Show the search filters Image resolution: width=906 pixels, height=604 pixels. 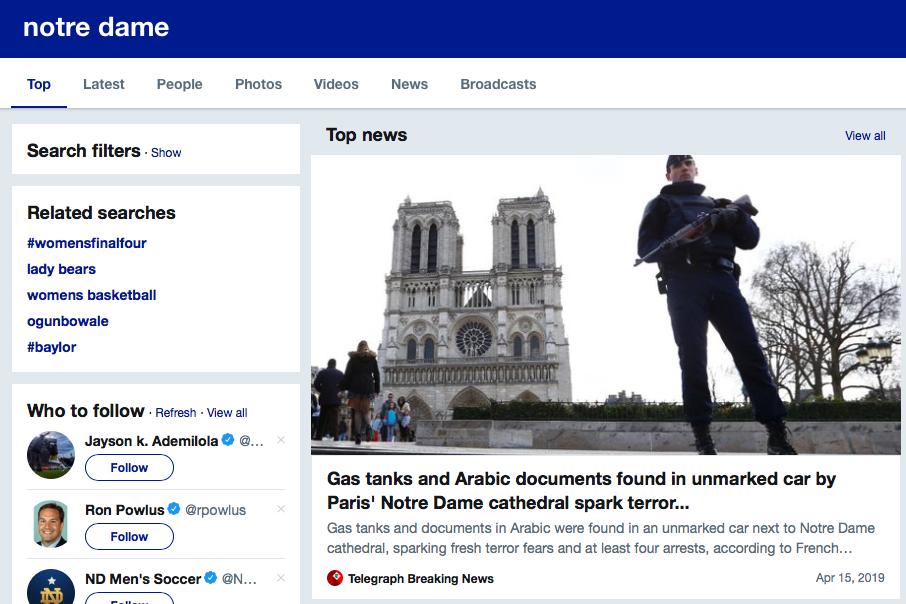click(x=166, y=153)
